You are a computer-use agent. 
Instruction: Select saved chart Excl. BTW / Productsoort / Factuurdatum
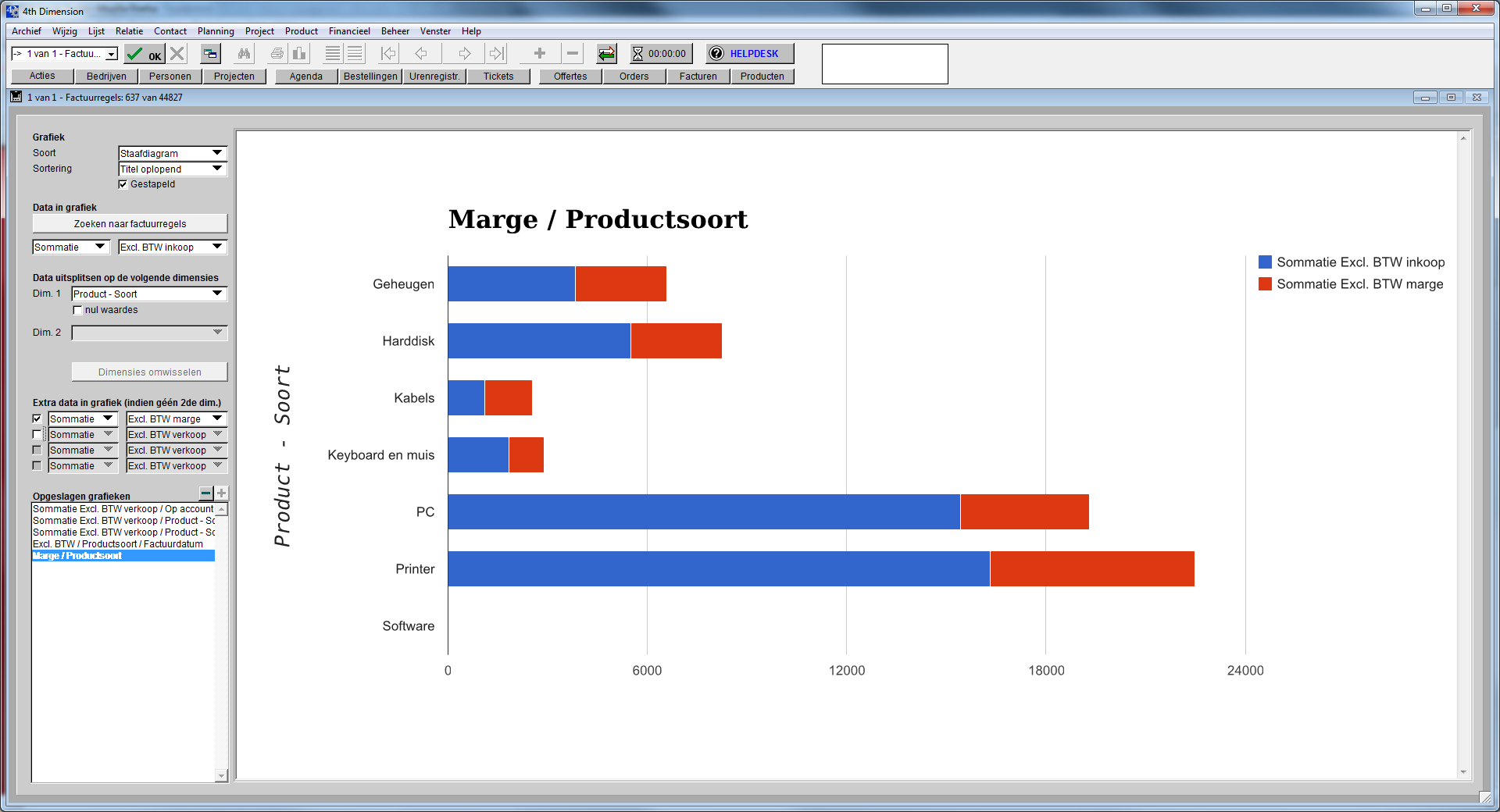point(118,544)
